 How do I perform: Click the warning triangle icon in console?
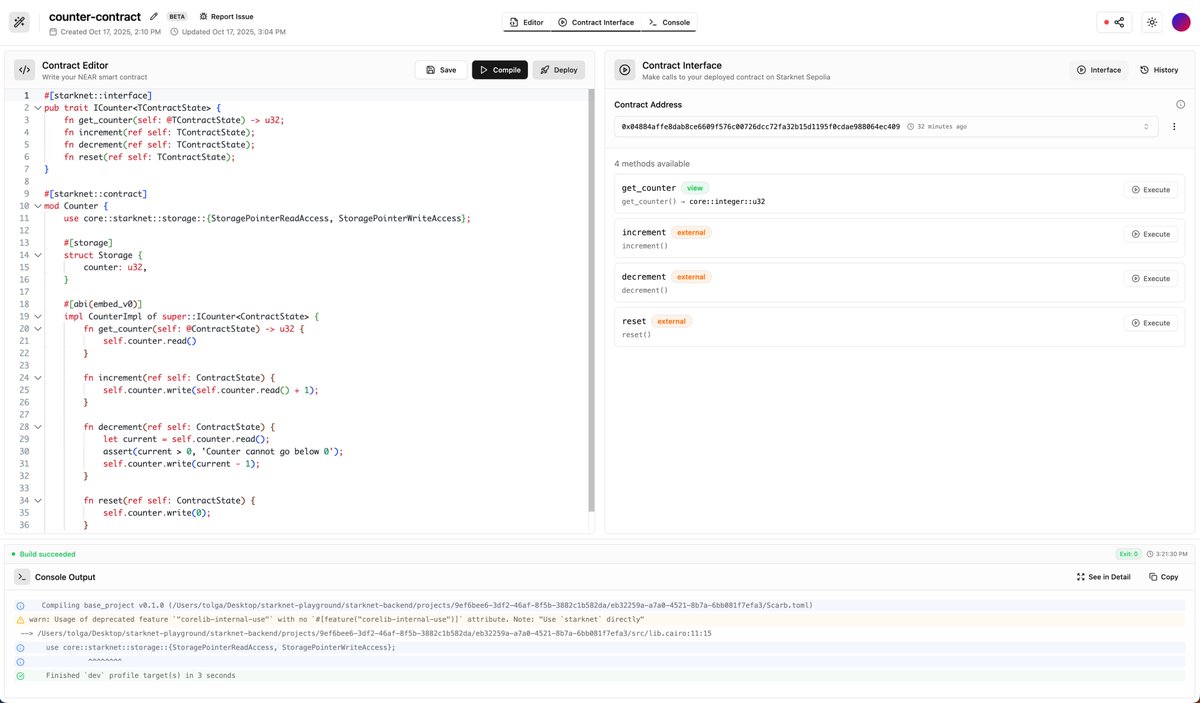[20, 619]
